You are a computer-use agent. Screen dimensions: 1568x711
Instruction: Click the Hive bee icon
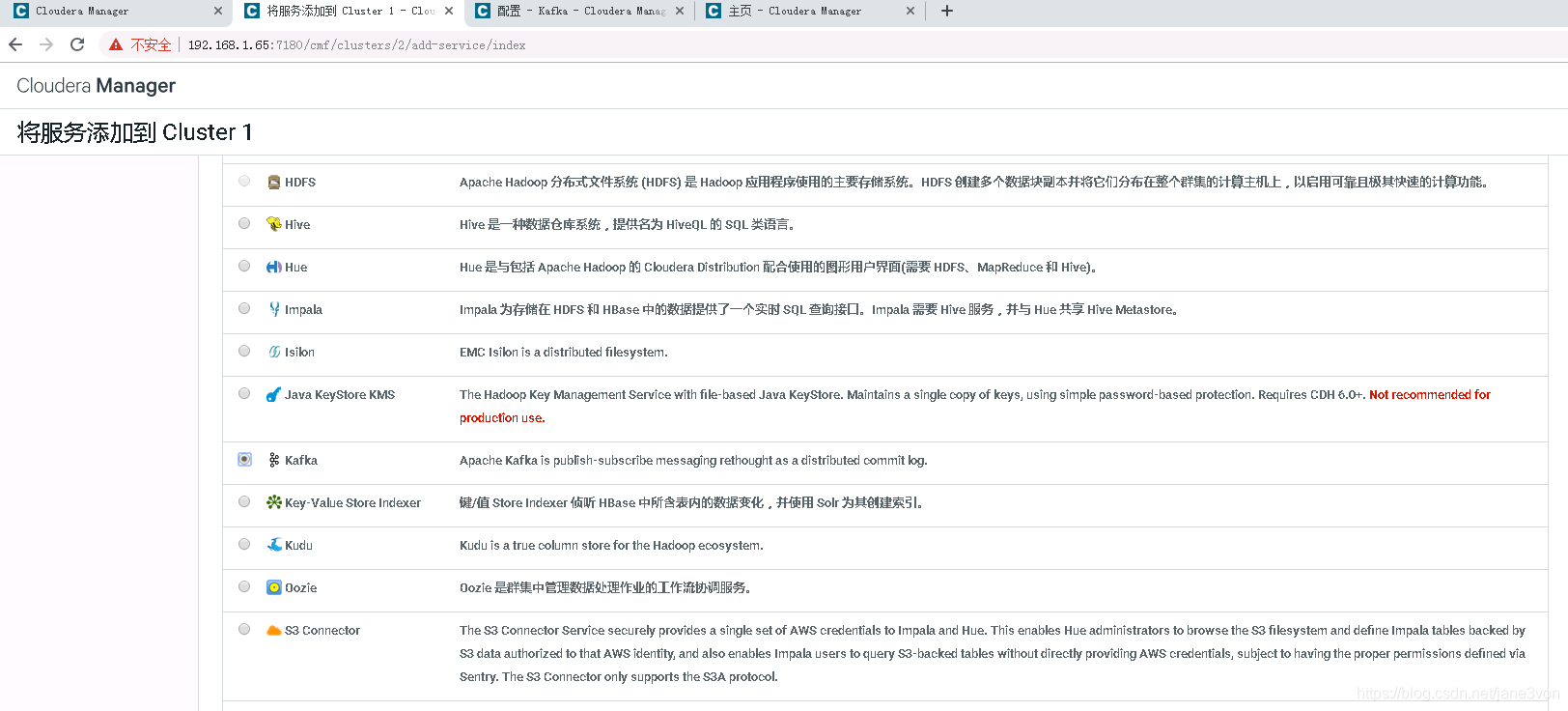tap(274, 224)
